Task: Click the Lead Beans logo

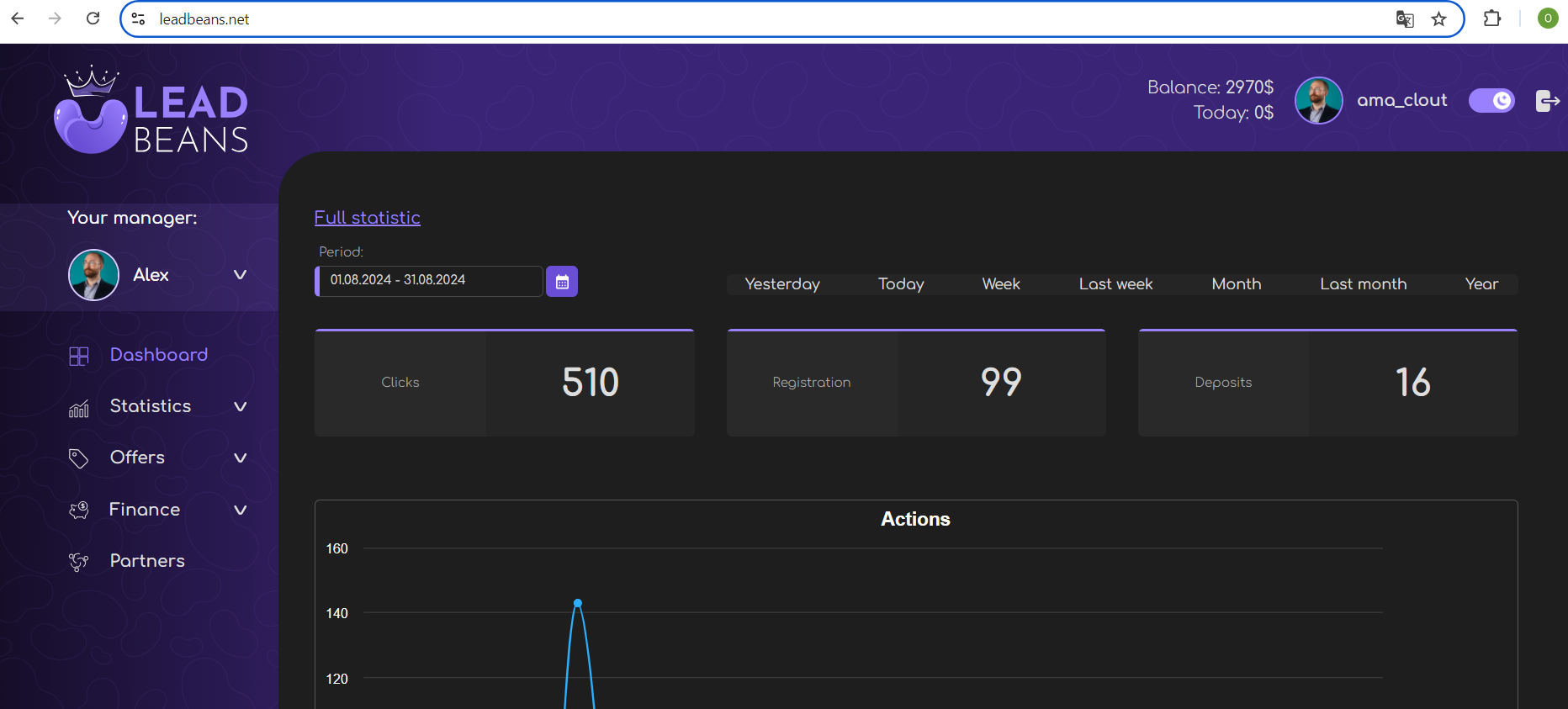Action: [151, 110]
